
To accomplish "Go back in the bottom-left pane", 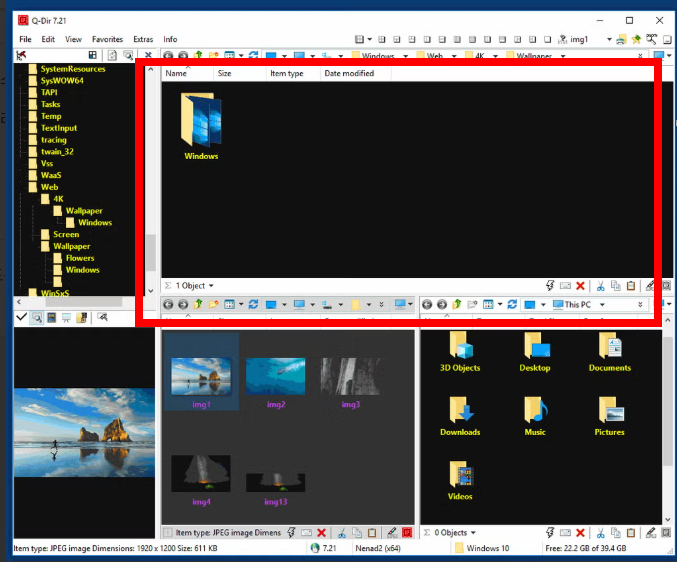I will pyautogui.click(x=168, y=305).
